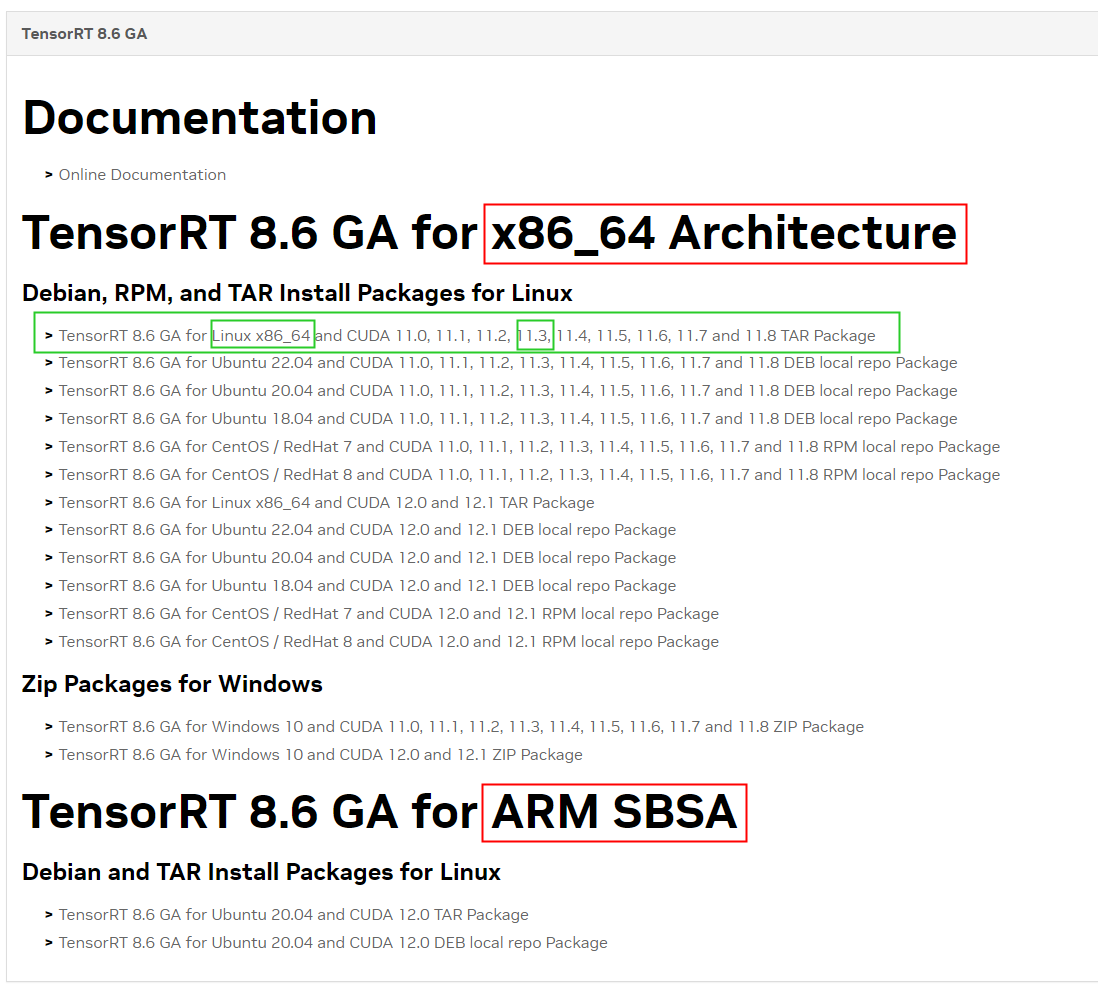Open Linux x86_64 CUDA 11.x TAR Package link
Screen dimensions: 1098x987
point(467,336)
